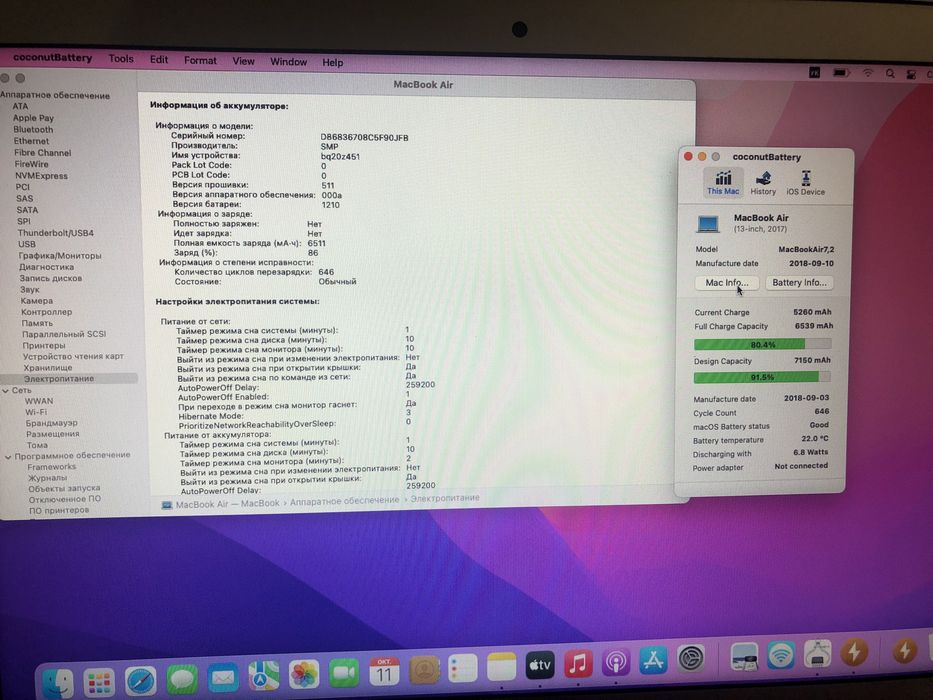This screenshot has width=933, height=700.
Task: Open the Format menu
Action: [x=200, y=61]
